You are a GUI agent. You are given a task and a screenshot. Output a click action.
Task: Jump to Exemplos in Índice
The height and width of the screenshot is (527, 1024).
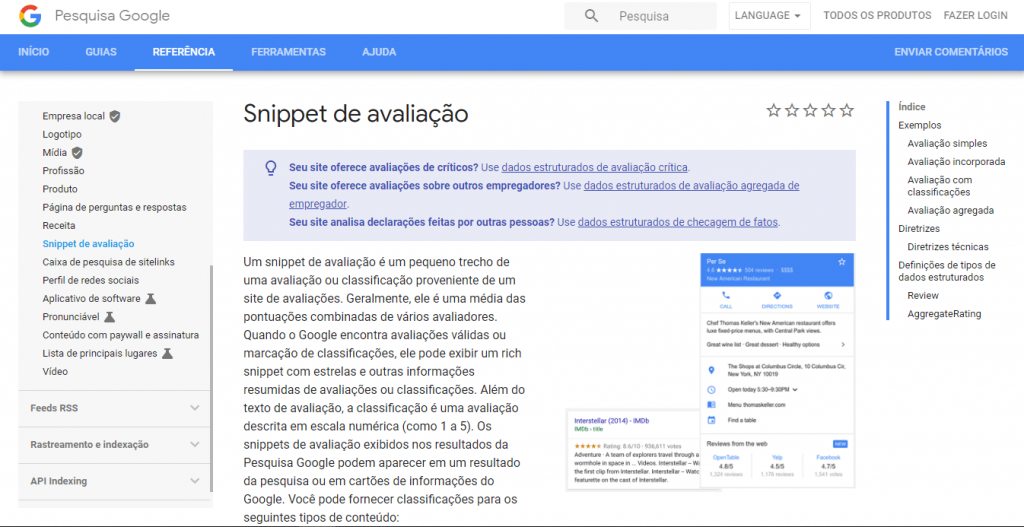920,125
